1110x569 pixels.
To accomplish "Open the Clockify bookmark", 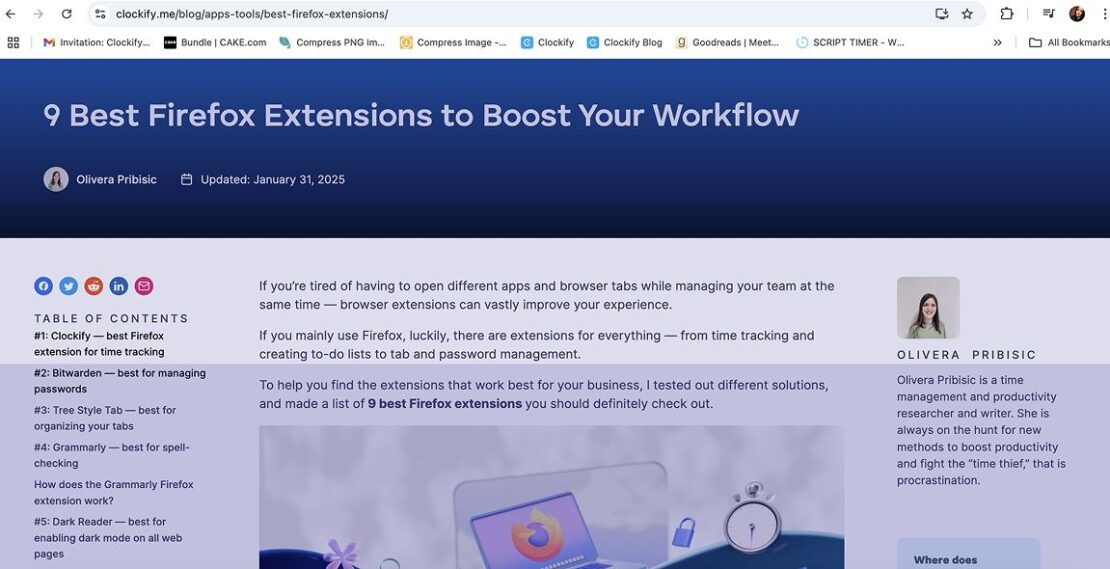I will tap(547, 42).
